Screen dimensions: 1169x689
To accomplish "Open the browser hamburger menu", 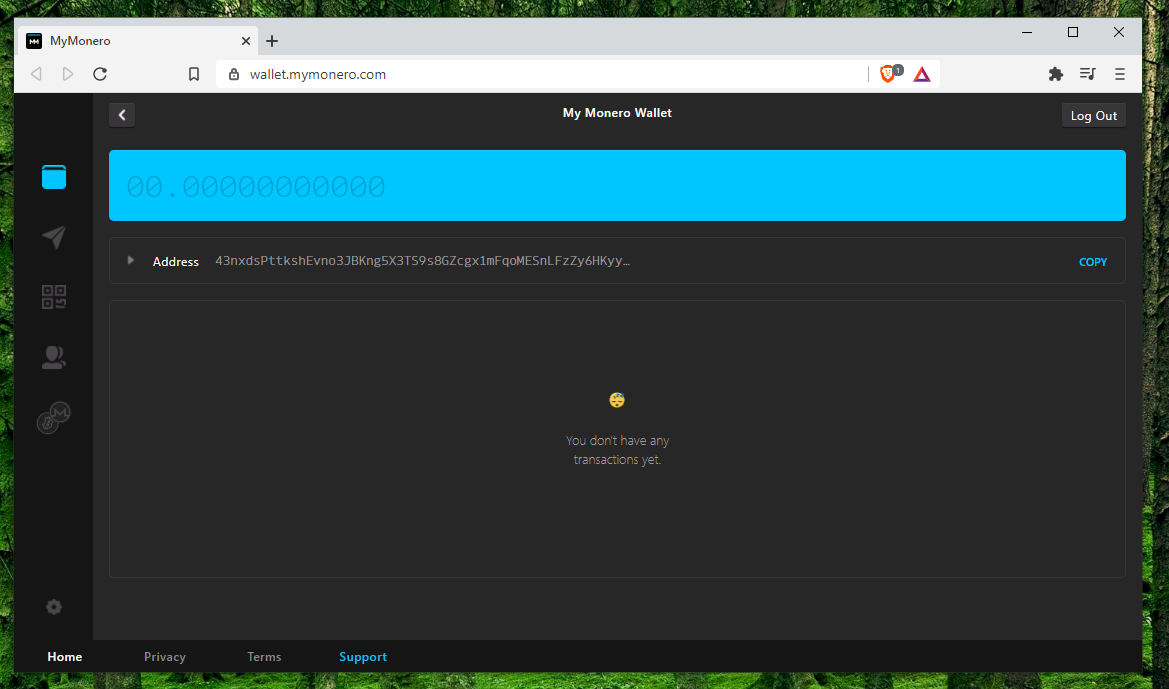I will (x=1120, y=74).
